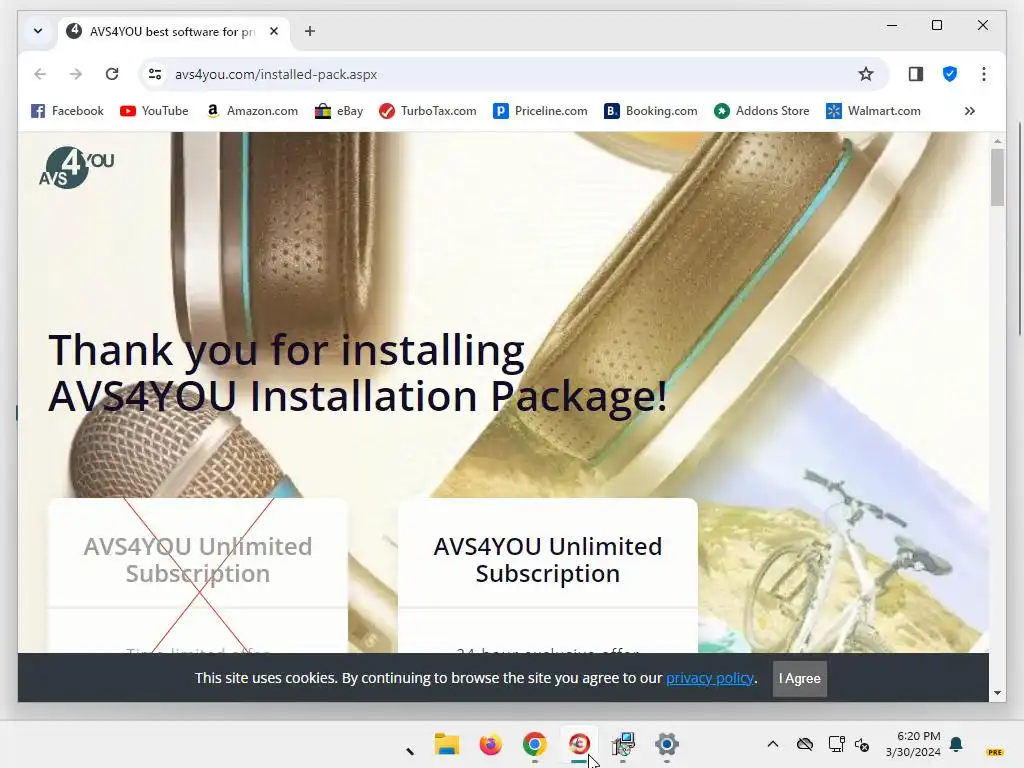Open the Amazon.com bookmark
The height and width of the screenshot is (768, 1024).
point(252,111)
